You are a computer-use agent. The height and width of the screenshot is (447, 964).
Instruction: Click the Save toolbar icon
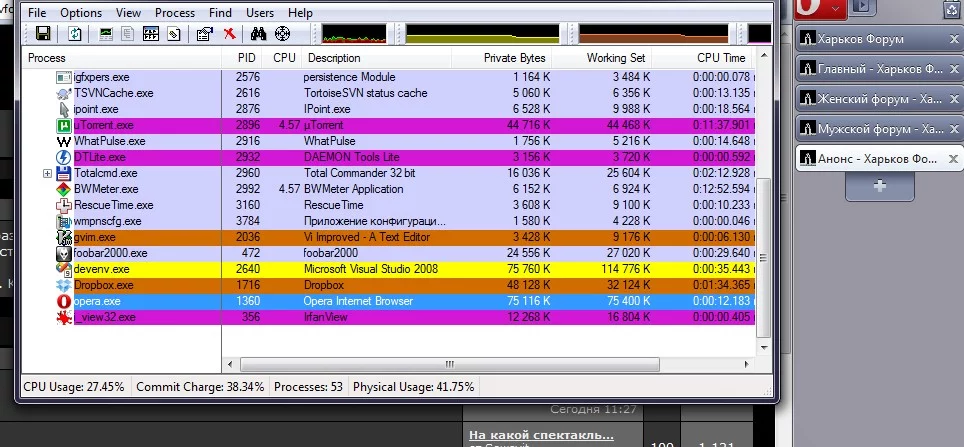[43, 34]
